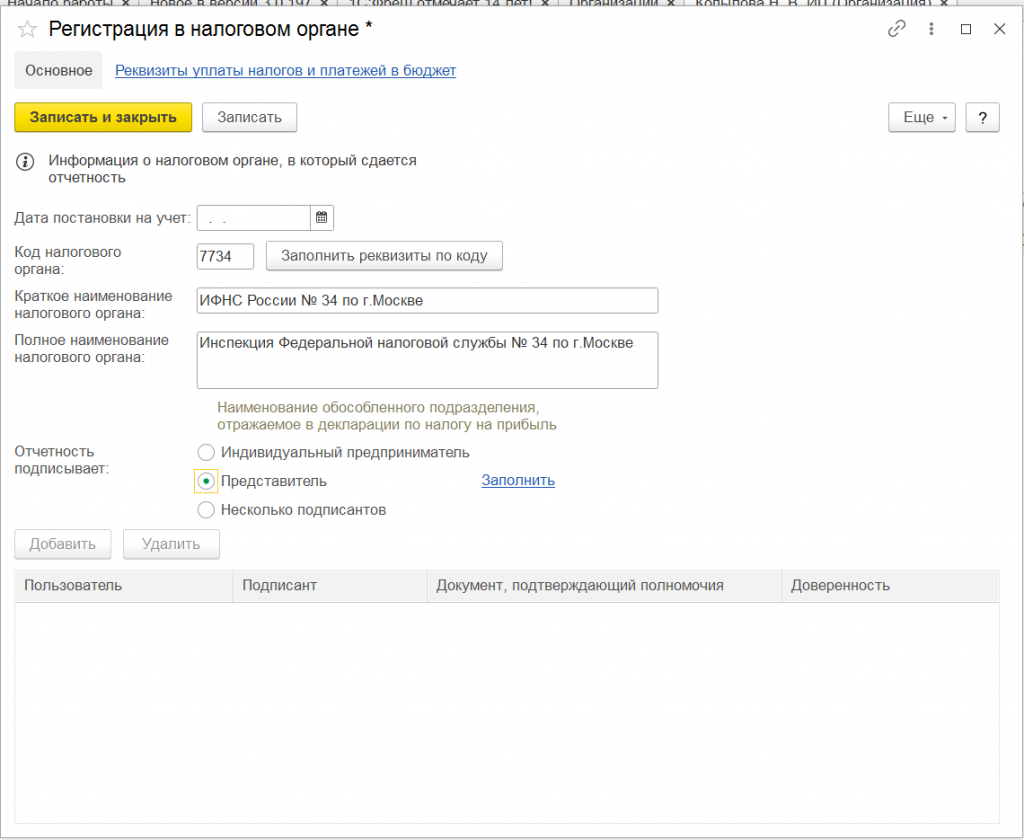
Task: Edit the short tax authority name field
Action: coord(427,300)
